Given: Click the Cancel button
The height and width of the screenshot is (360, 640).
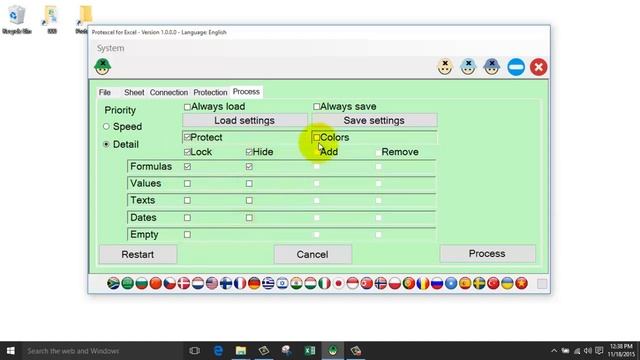Looking at the screenshot, I should [312, 254].
